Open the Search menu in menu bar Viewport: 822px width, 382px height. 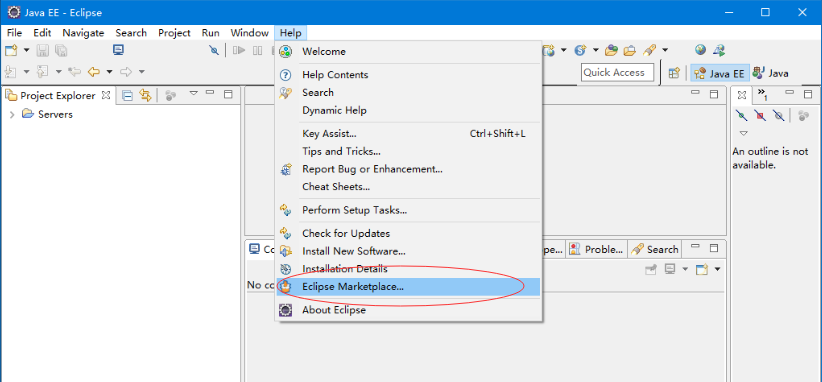(131, 32)
